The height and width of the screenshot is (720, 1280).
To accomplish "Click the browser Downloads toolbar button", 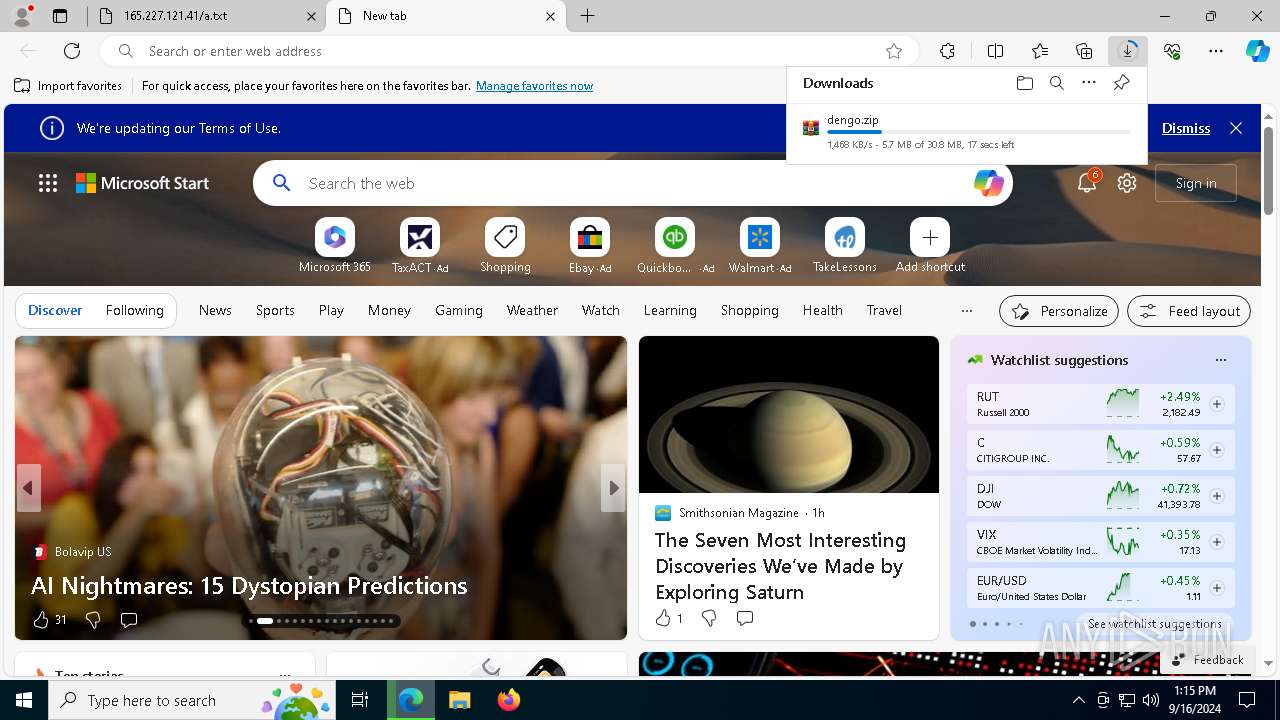I will coord(1128,51).
